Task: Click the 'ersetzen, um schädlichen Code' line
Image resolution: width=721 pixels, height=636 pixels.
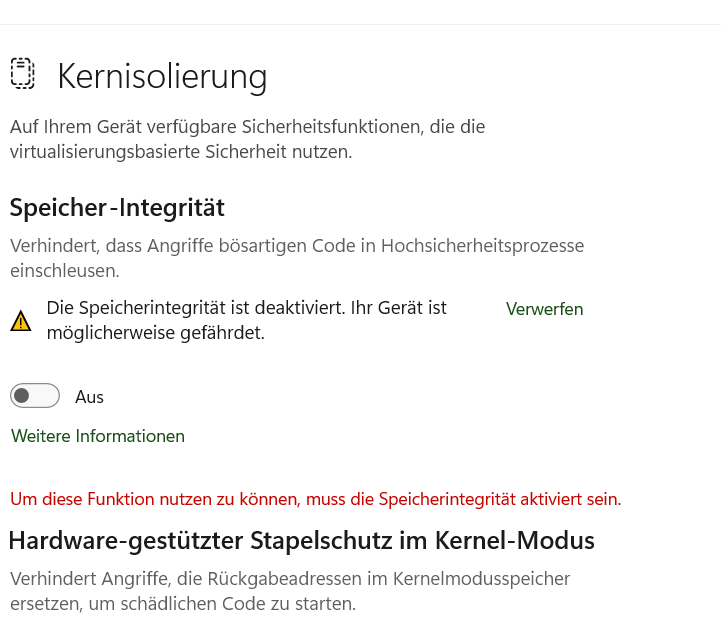Action: 183,604
